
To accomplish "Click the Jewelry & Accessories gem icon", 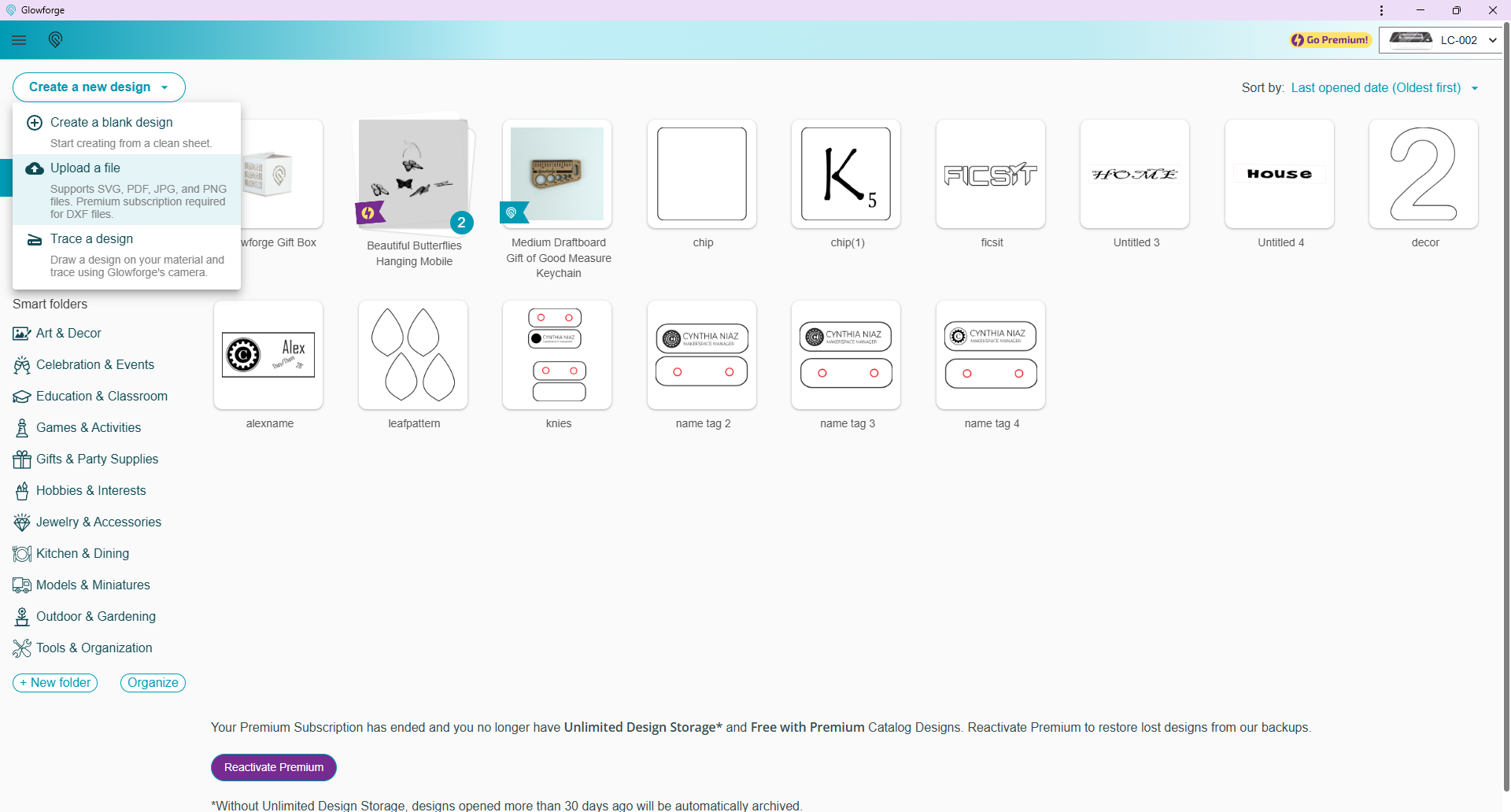I will [21, 522].
